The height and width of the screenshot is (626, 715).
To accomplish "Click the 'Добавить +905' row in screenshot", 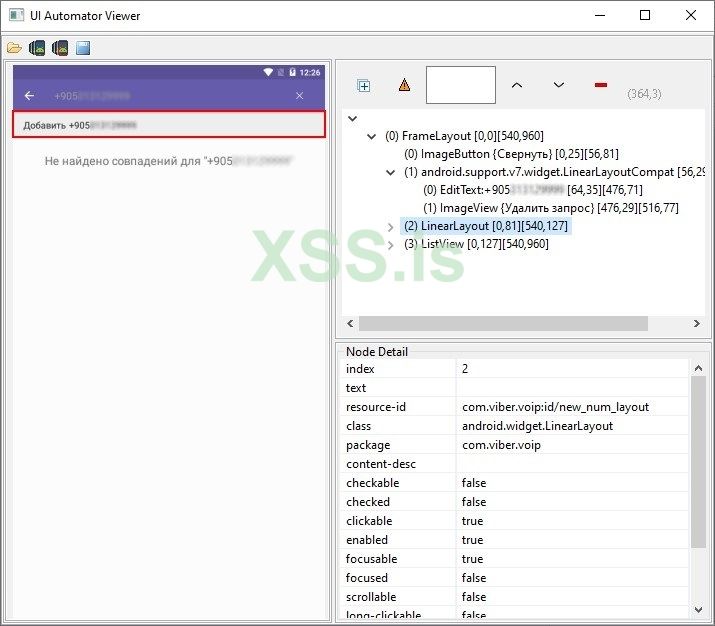I will click(x=169, y=124).
